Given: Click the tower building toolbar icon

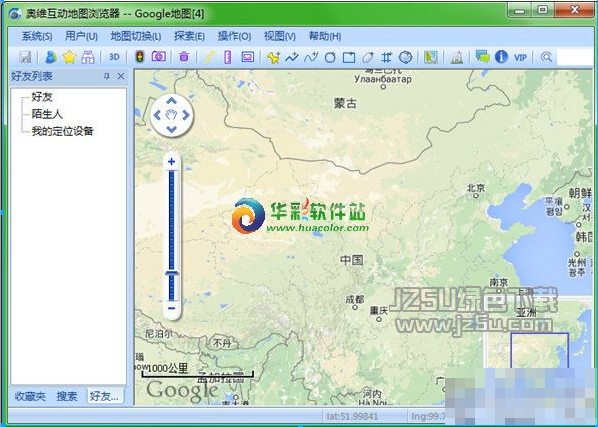Looking at the screenshot, I should click(457, 57).
